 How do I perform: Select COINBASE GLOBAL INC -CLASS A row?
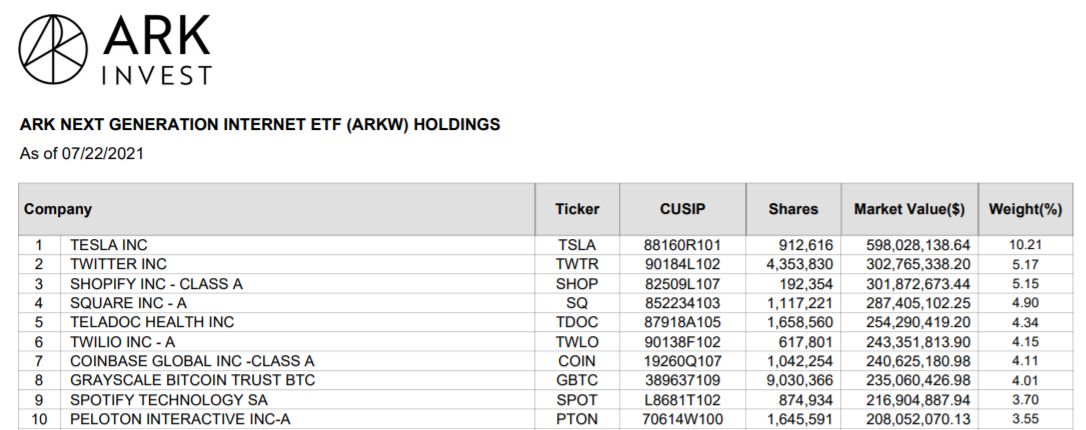click(x=192, y=360)
